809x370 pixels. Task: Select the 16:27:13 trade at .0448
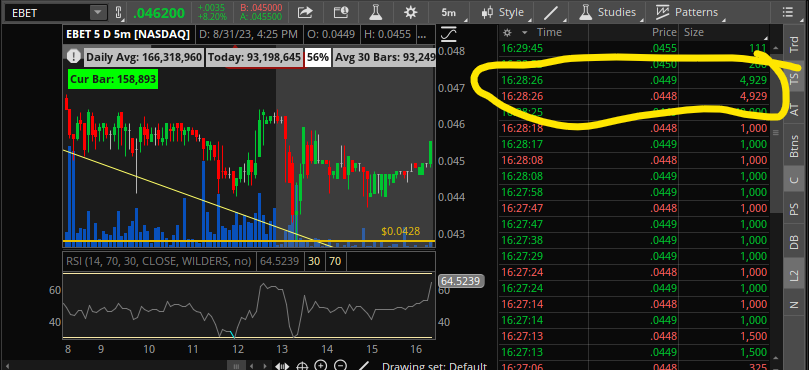635,336
